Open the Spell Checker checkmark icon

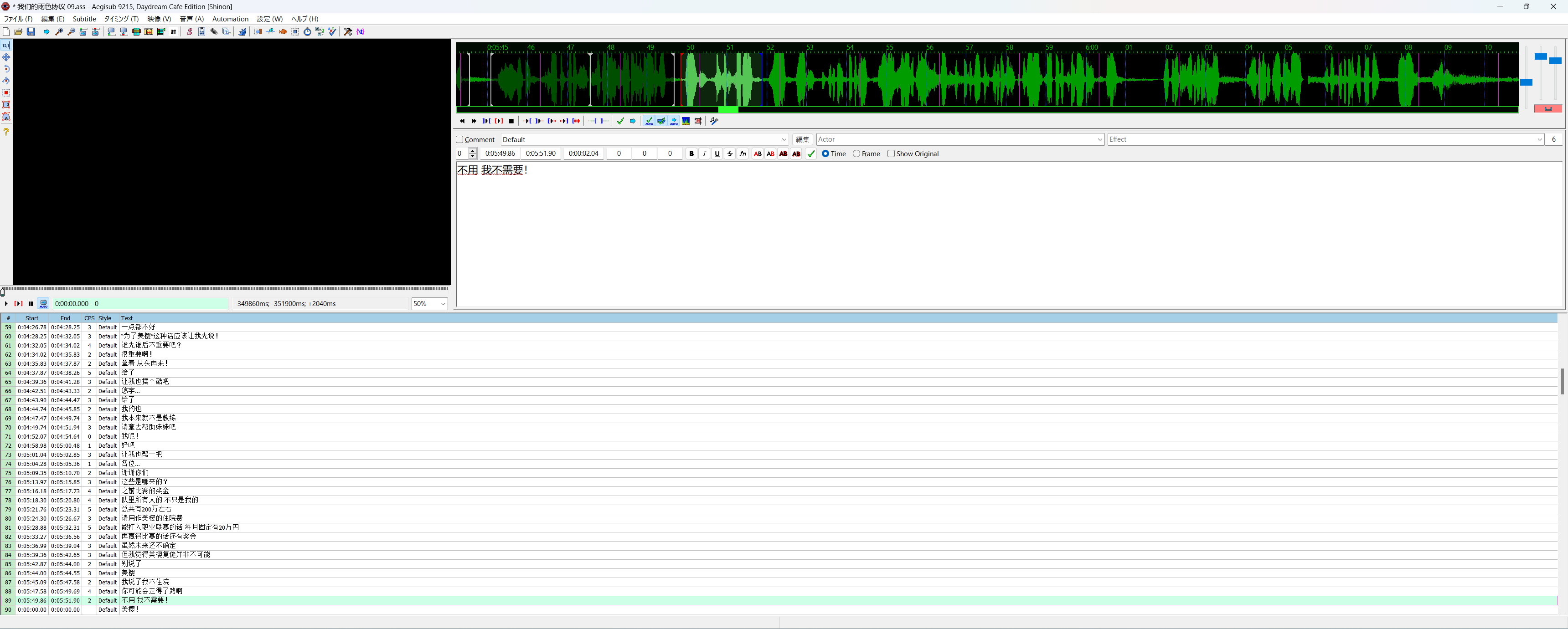[x=332, y=31]
